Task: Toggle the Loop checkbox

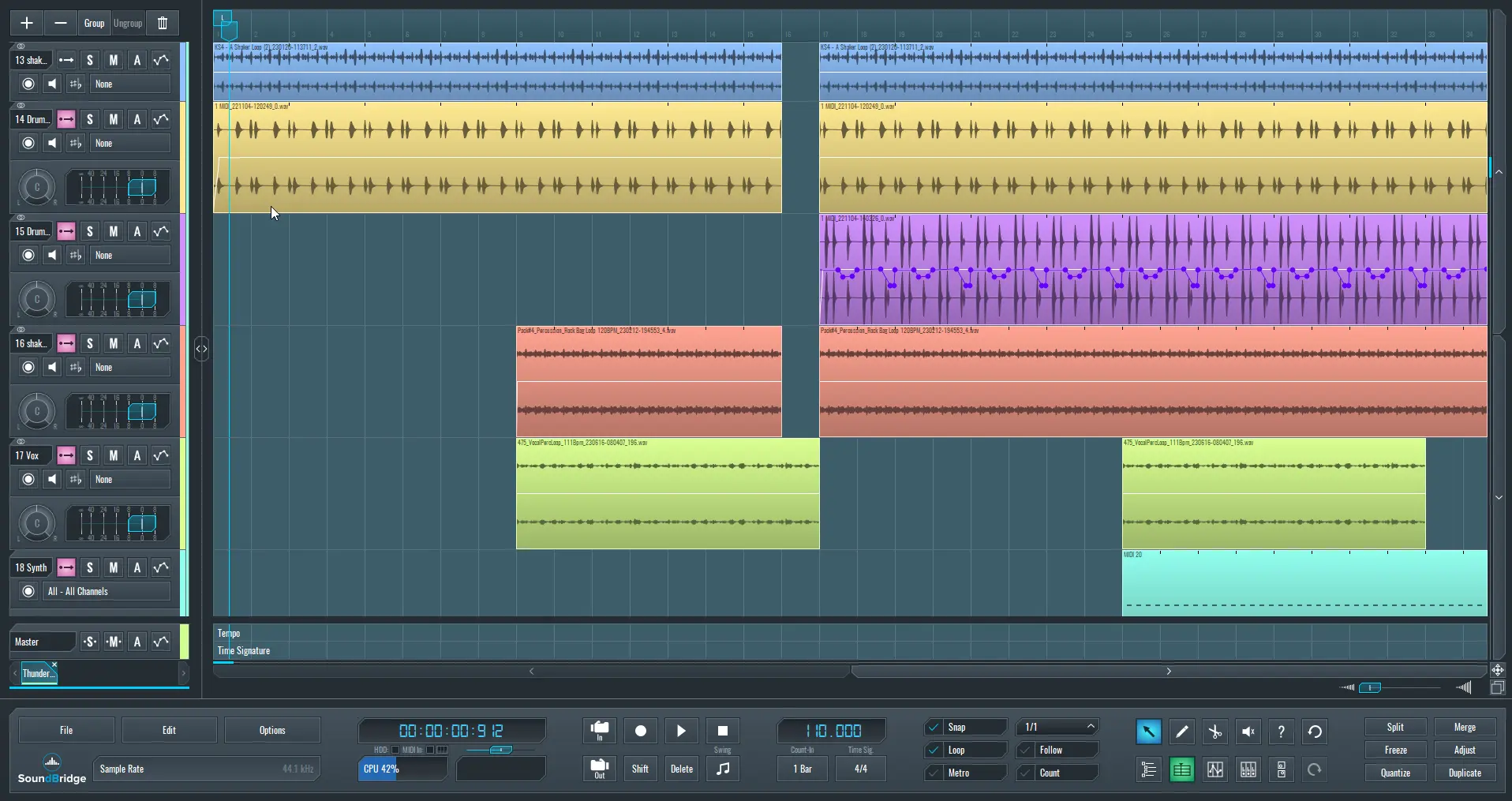Action: click(x=934, y=750)
